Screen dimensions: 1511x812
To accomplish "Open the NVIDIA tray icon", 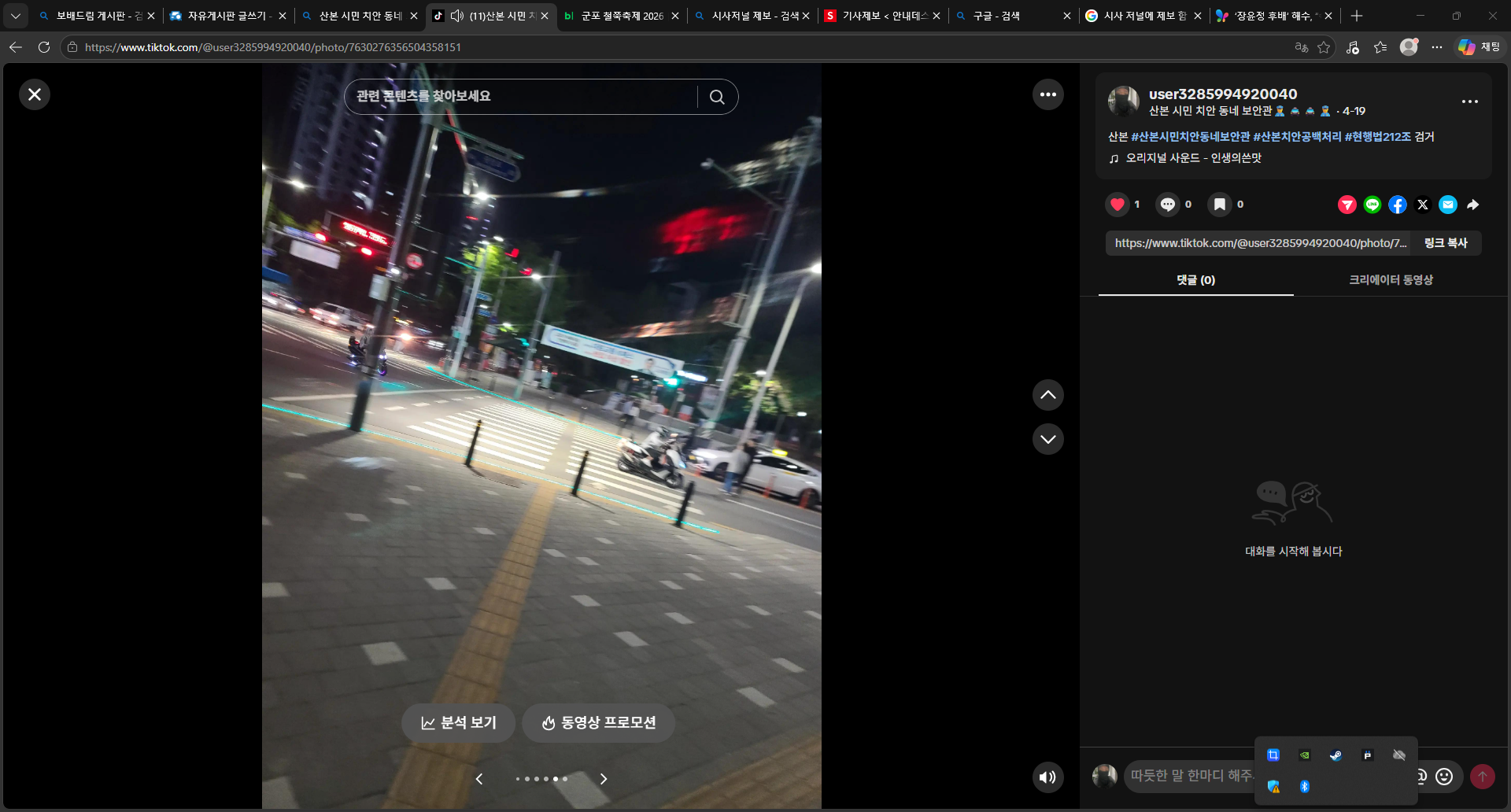I will (x=1305, y=755).
